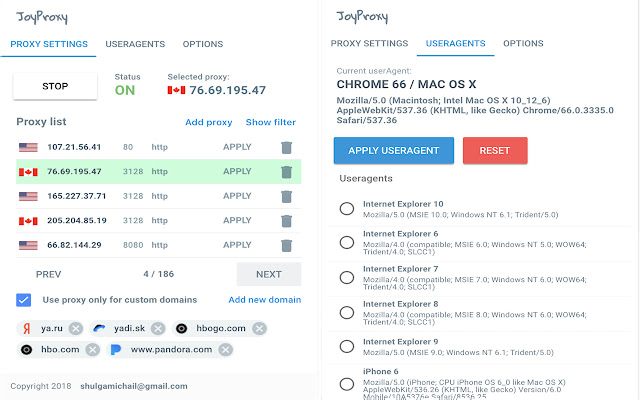Screen dimensions: 640x400
Task: Toggle Use proxy only for custom domains checkbox
Action: tap(24, 300)
